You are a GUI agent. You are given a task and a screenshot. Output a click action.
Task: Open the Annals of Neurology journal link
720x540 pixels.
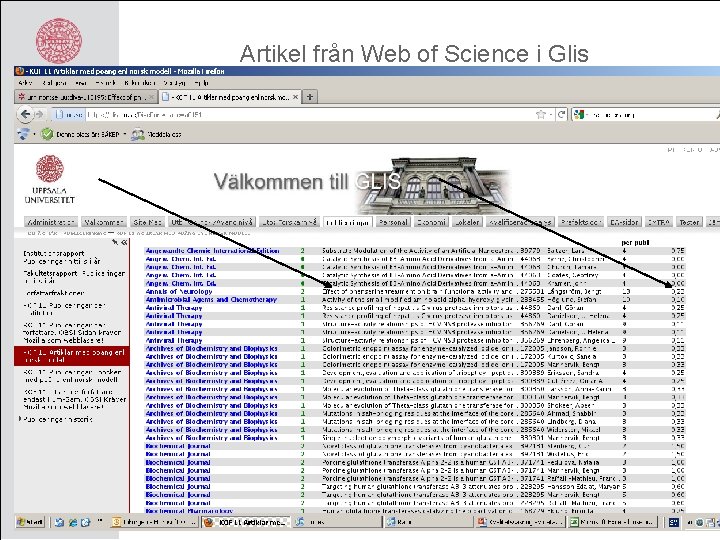(179, 292)
